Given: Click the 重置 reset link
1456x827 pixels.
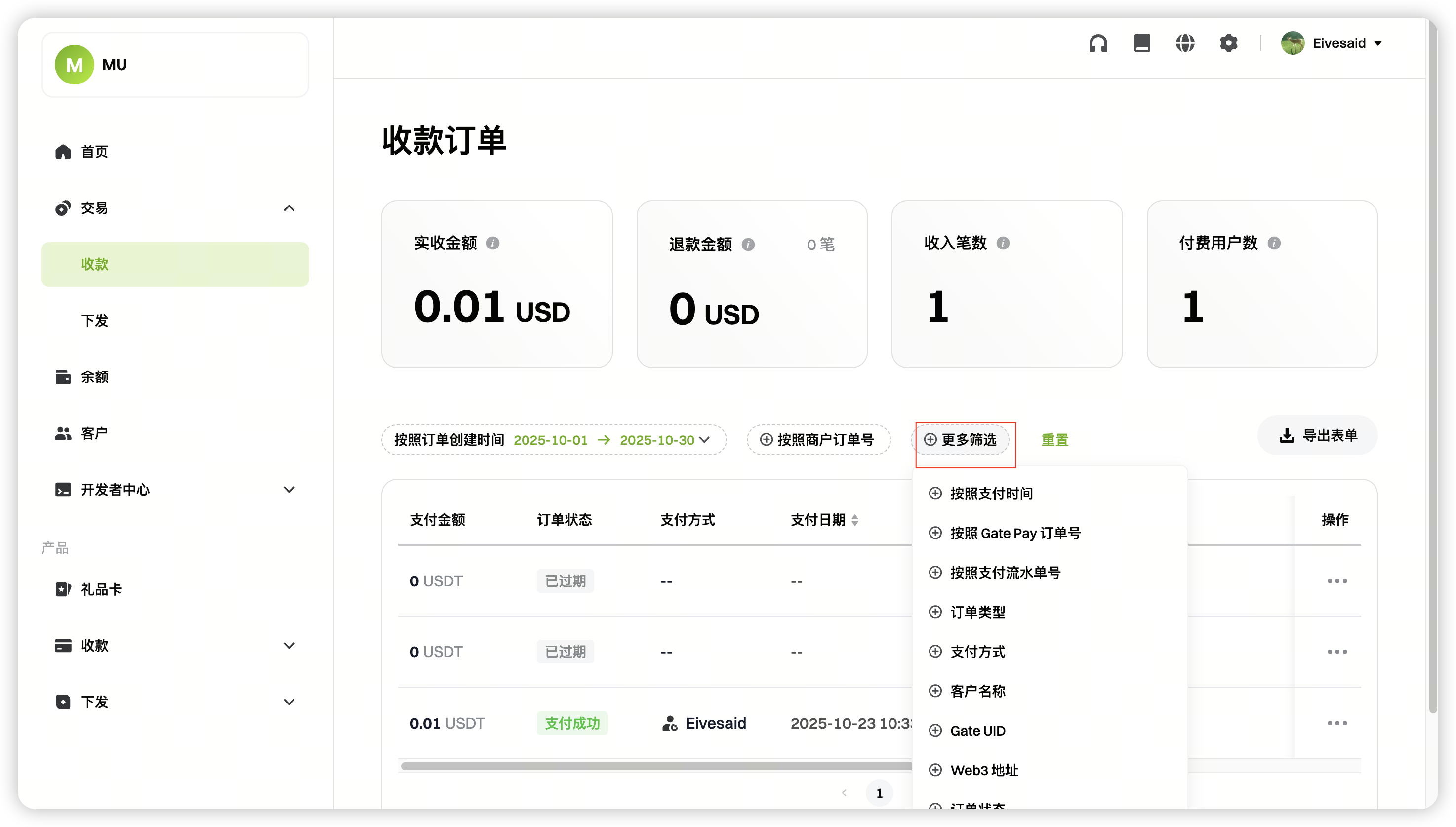Looking at the screenshot, I should (x=1054, y=440).
